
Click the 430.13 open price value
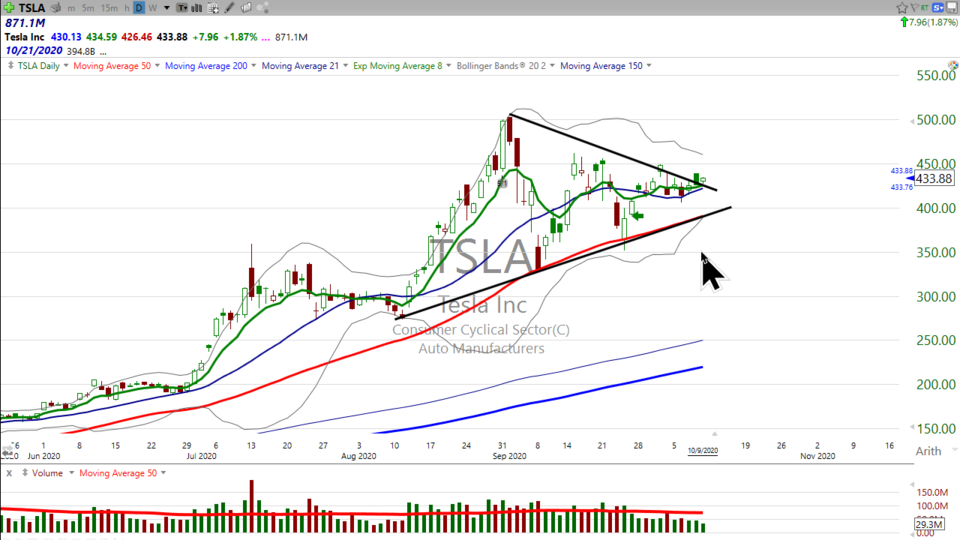(66, 37)
